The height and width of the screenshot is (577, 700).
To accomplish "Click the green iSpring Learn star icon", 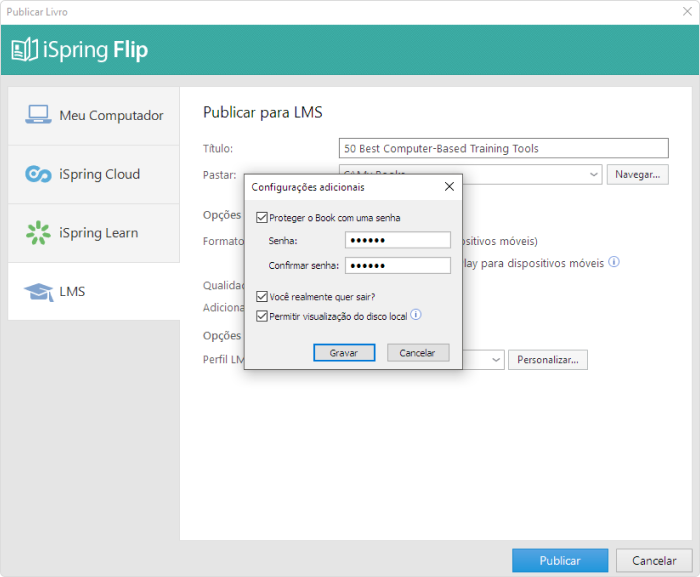I will coord(38,233).
